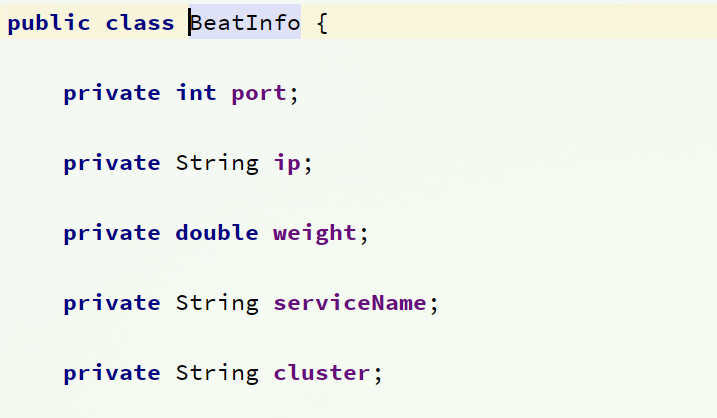Screen dimensions: 717x418
Task: Click "private" on the ip declaration line
Action: [x=112, y=163]
